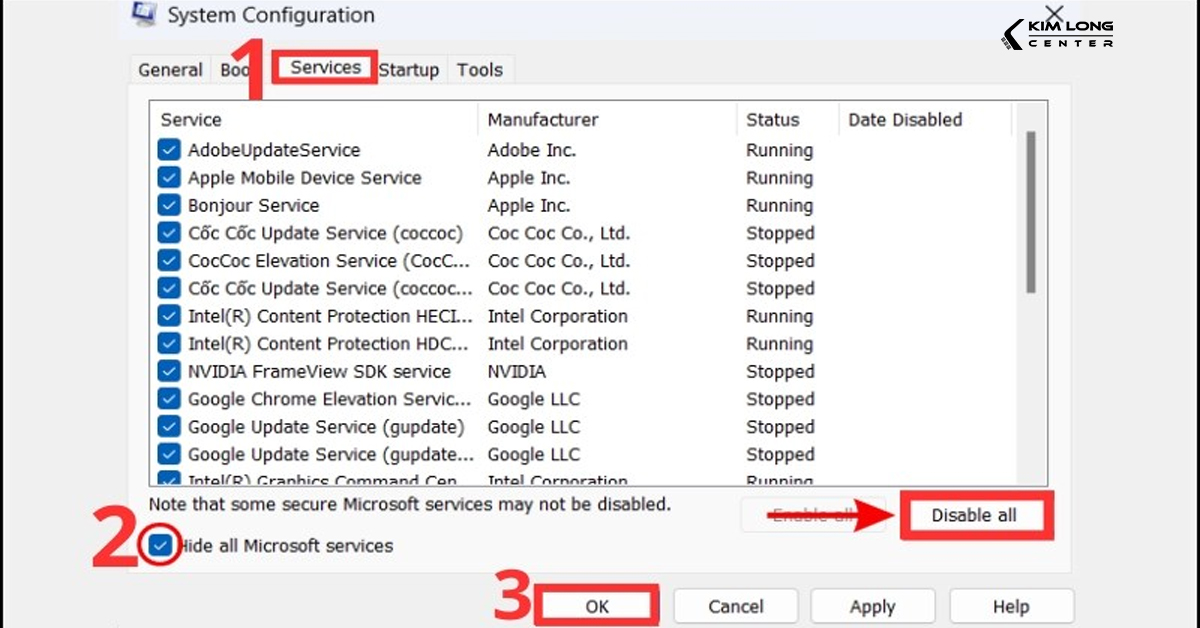Confirm with the OK button
1200x628 pixels.
tap(597, 606)
